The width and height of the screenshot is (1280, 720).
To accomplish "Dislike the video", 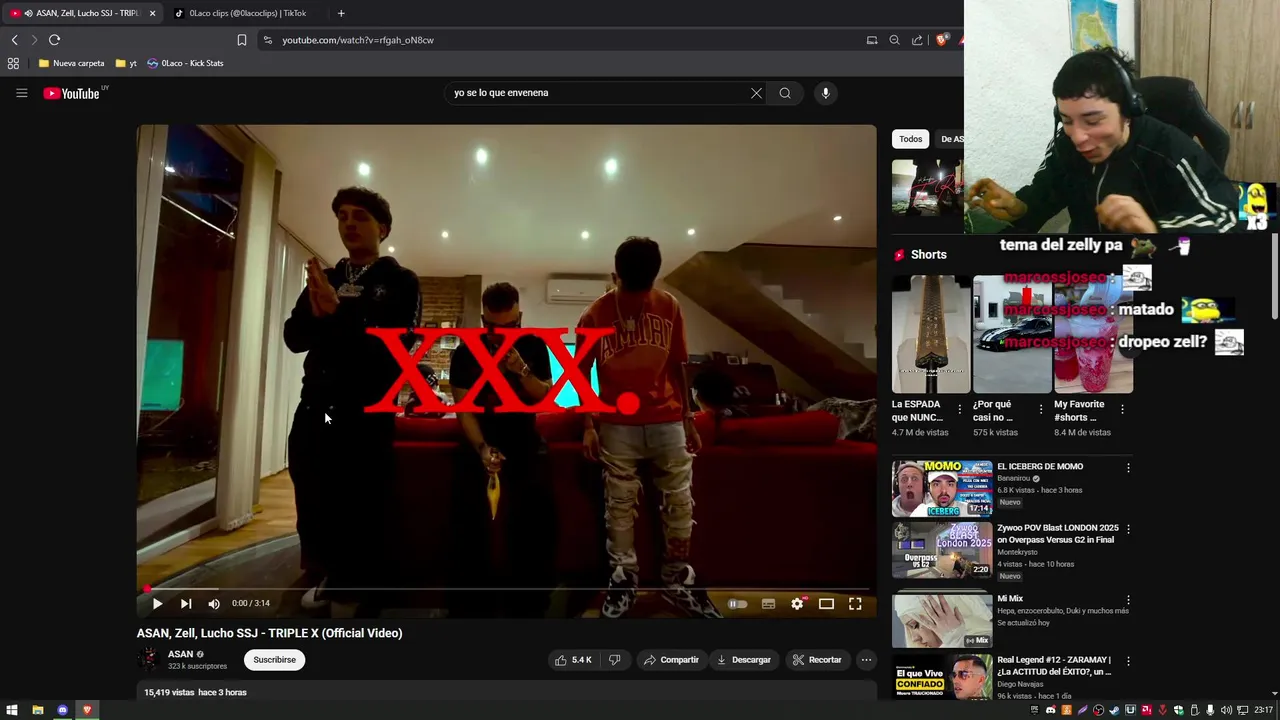I will [615, 660].
